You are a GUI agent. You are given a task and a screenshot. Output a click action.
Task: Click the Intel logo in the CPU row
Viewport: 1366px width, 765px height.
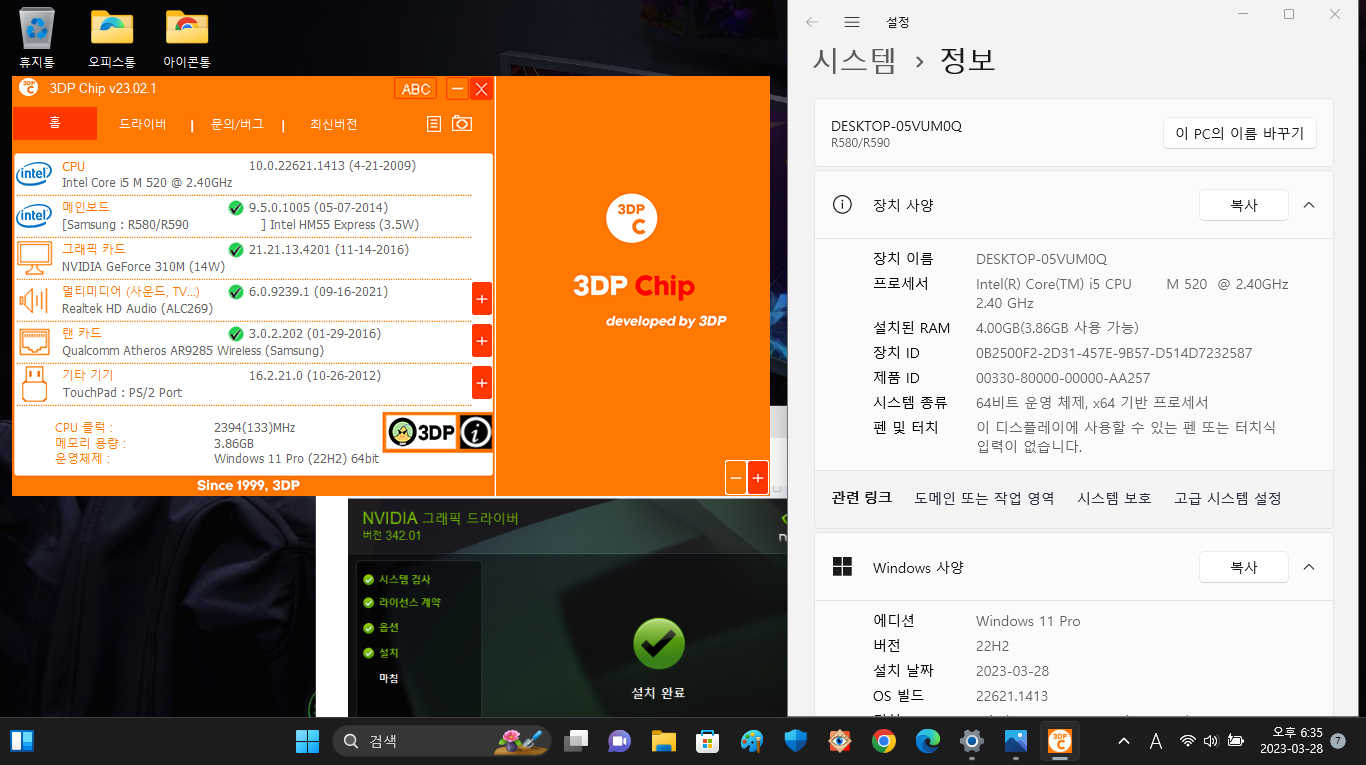pos(34,174)
